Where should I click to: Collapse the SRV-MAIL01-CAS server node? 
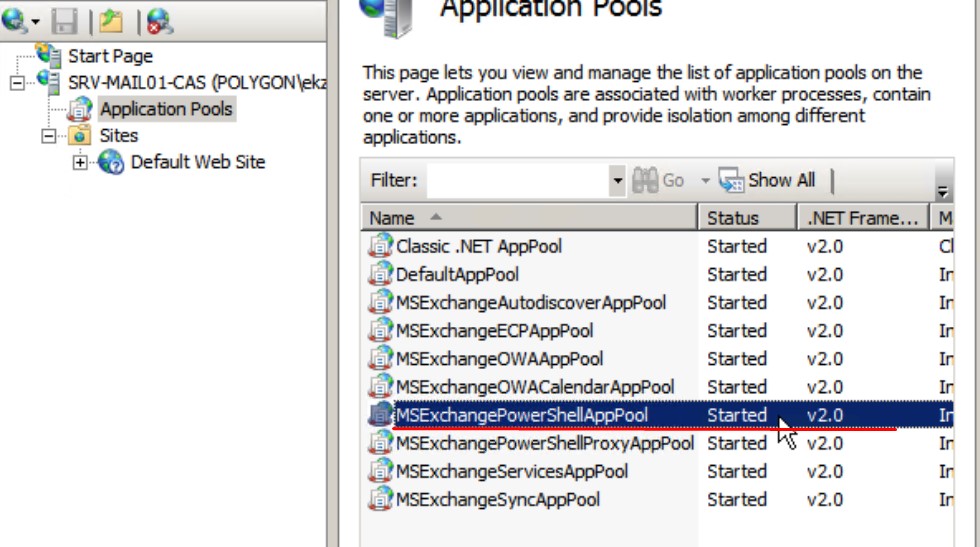(x=17, y=83)
